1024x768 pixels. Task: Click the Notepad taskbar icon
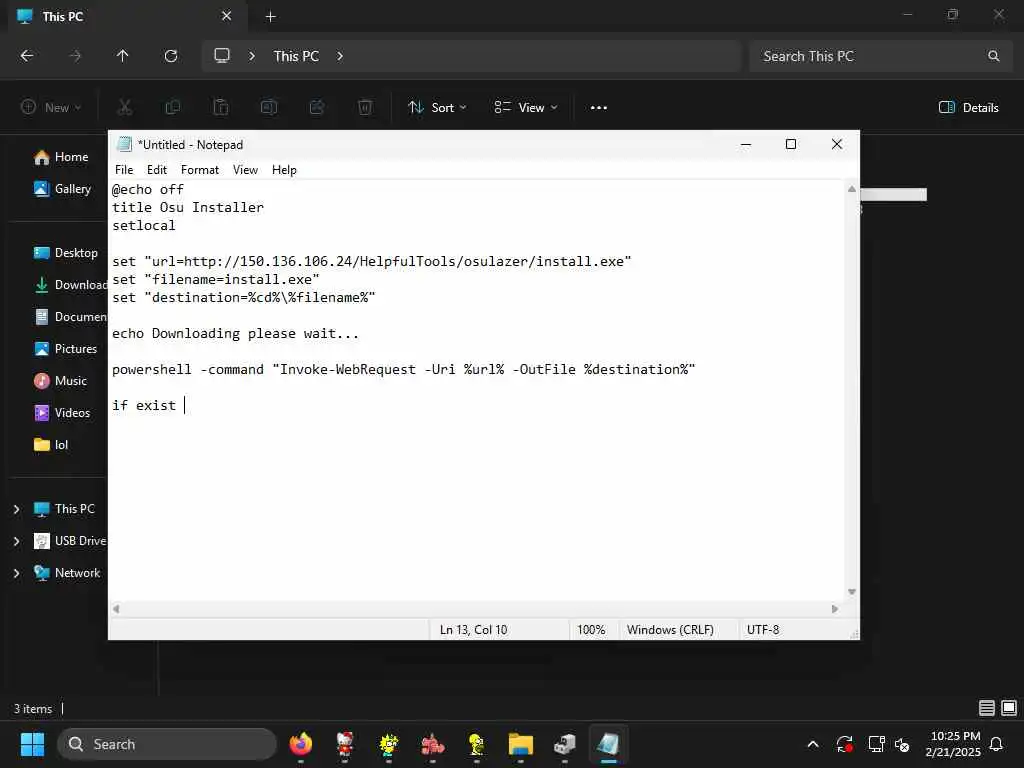pos(608,744)
